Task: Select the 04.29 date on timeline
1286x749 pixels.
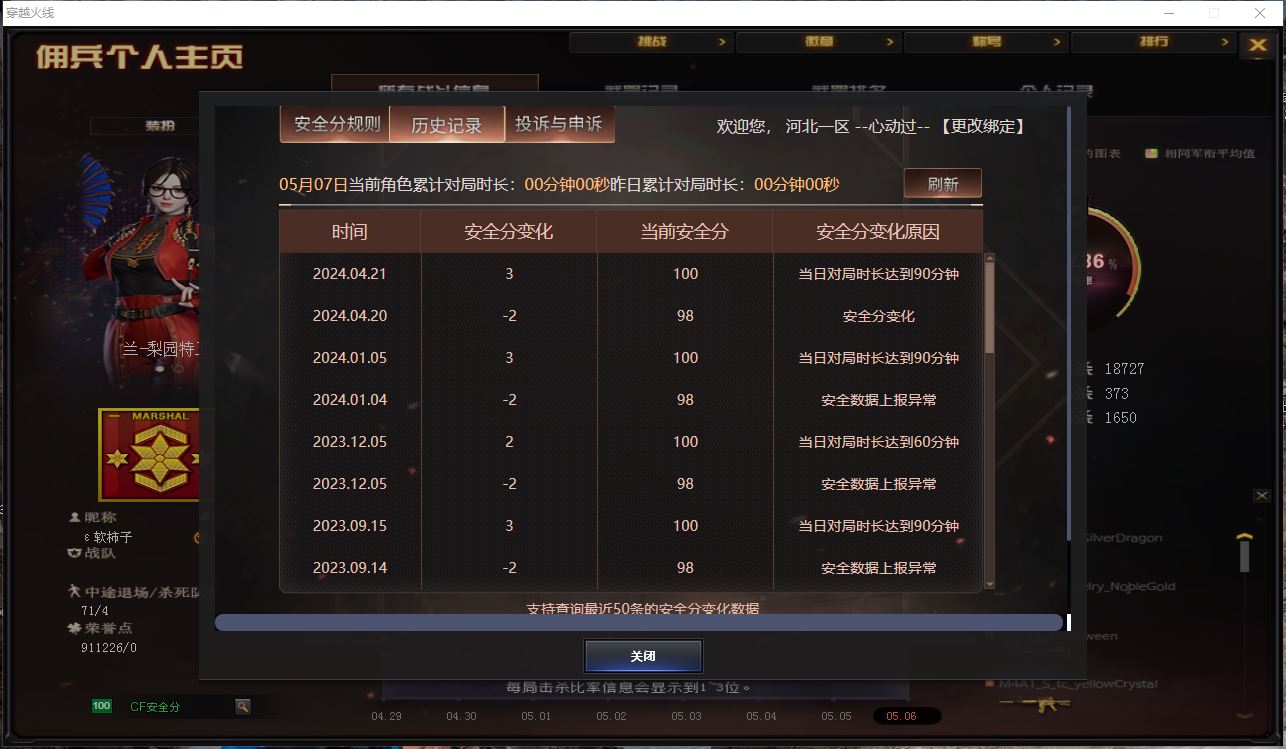Action: pyautogui.click(x=386, y=716)
